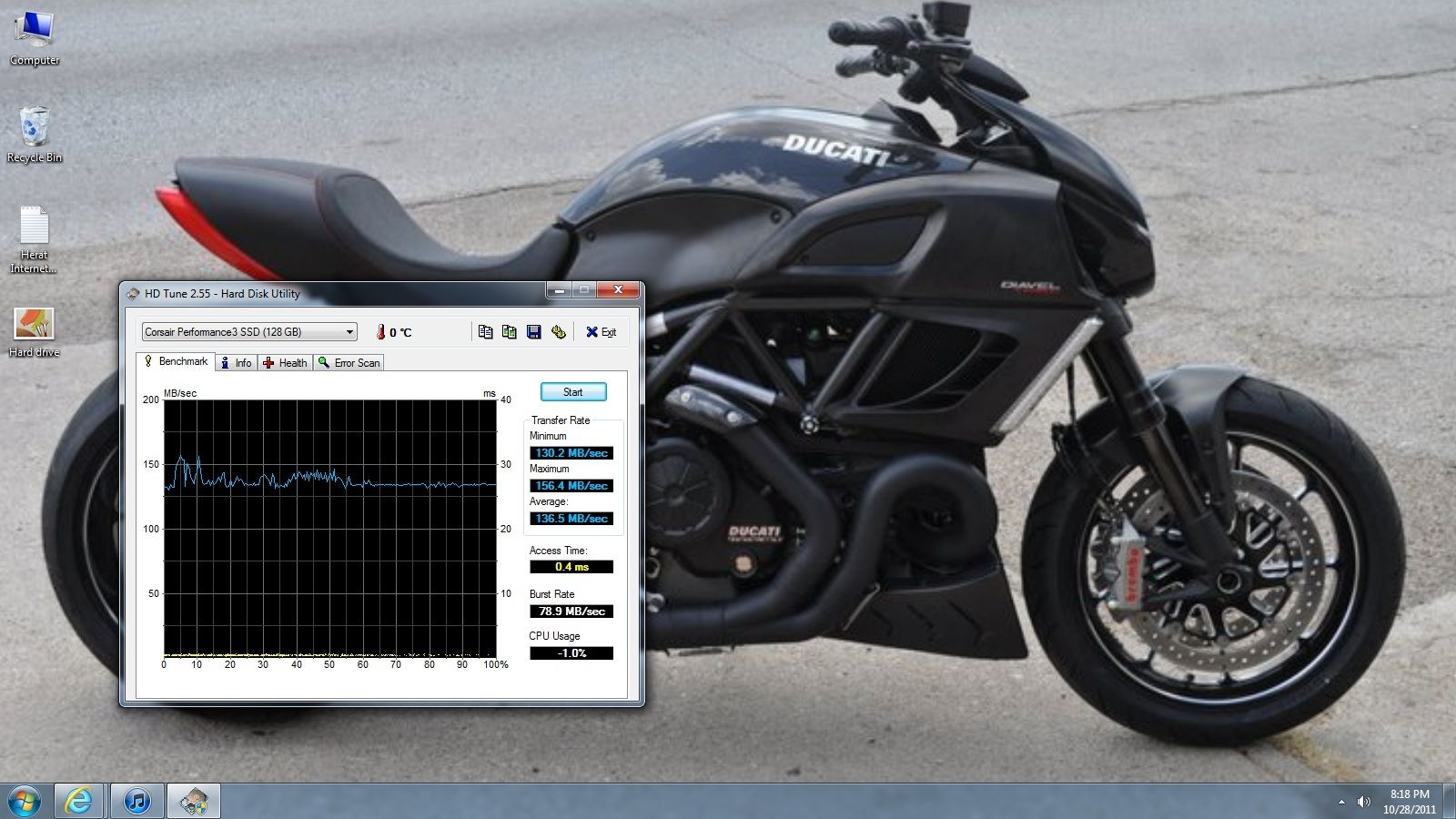Click the CPU Usage label
The width and height of the screenshot is (1456, 819).
[x=554, y=636]
